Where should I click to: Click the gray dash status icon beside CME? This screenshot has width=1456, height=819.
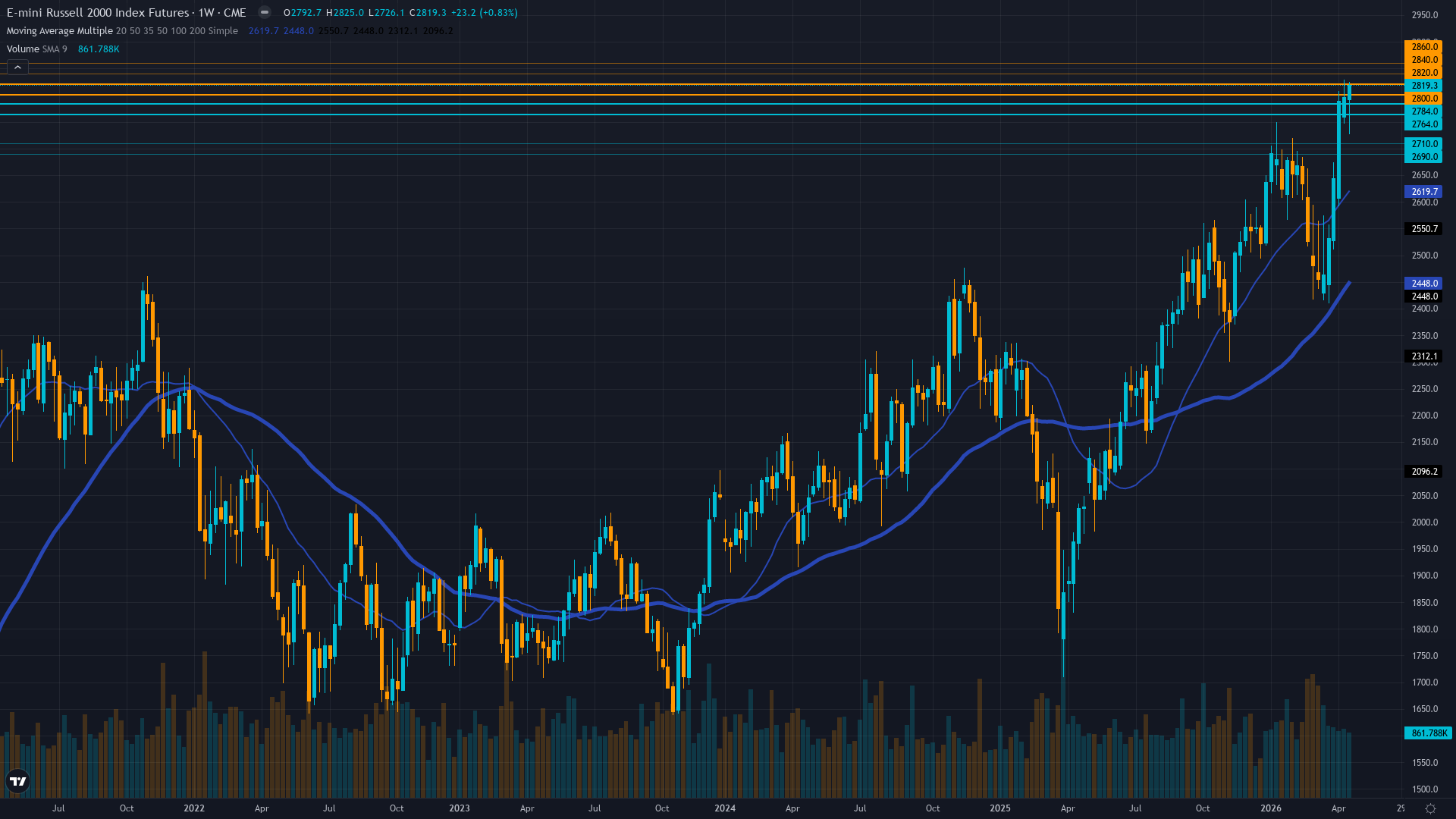click(x=265, y=12)
